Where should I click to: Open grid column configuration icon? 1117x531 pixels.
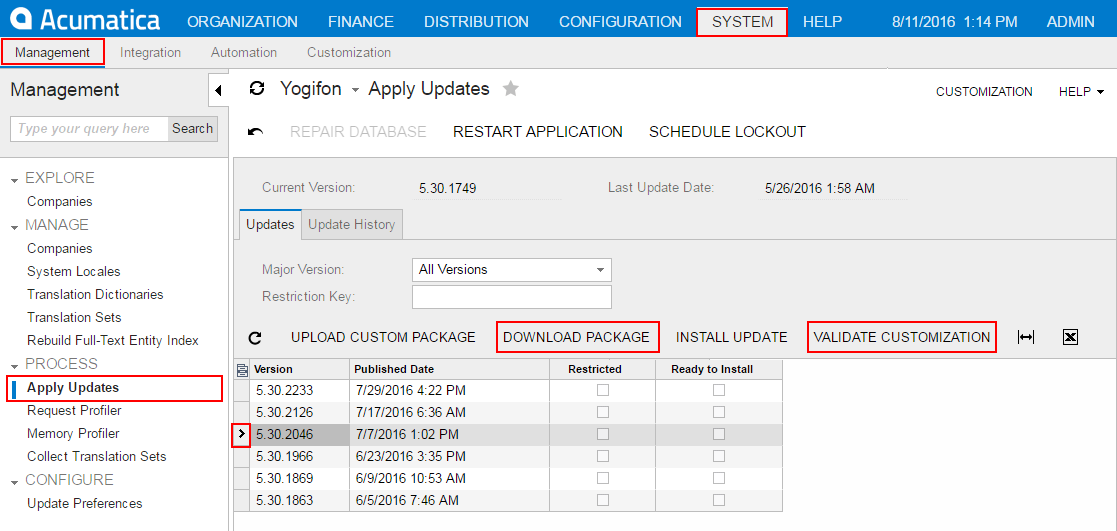pyautogui.click(x=241, y=369)
